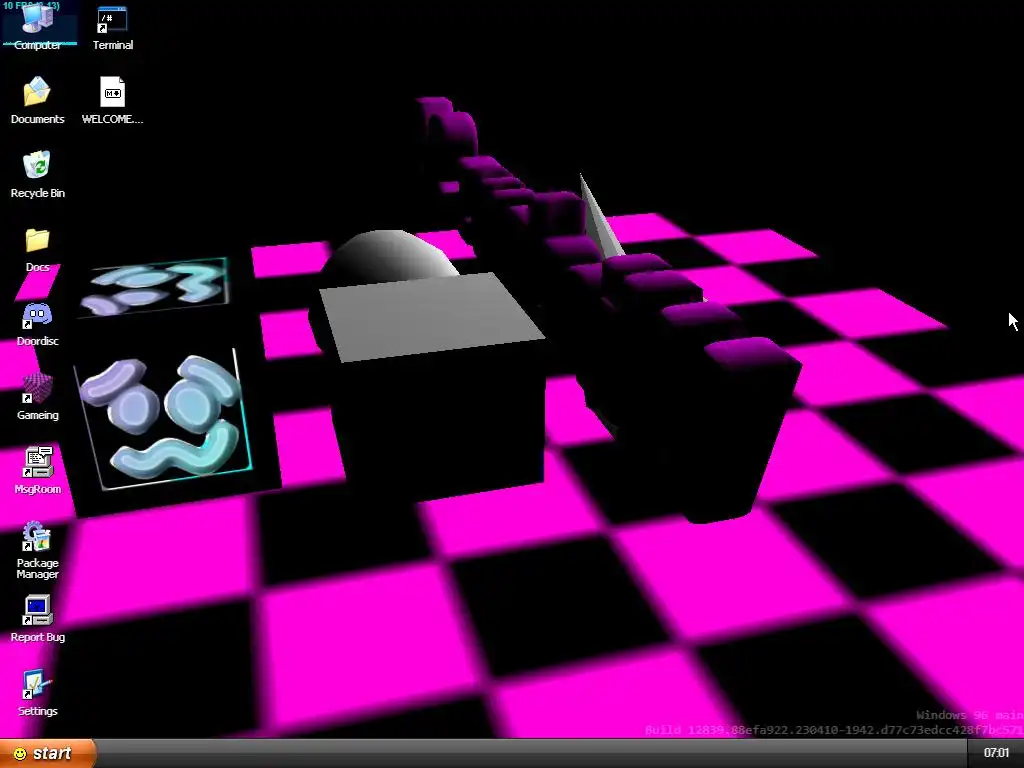Open the Settings shortcut

click(x=37, y=693)
